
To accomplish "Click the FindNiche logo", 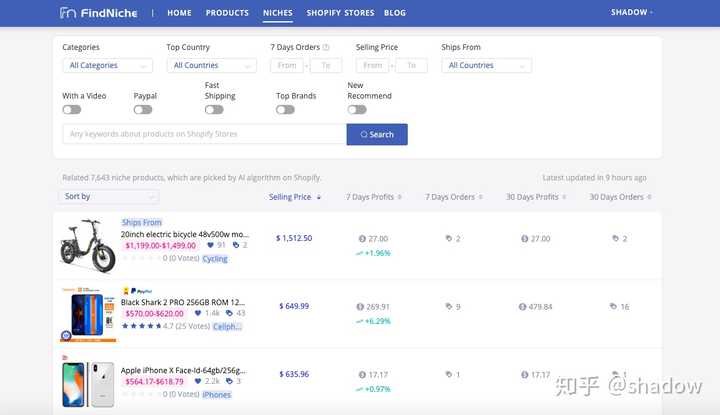I will click(x=98, y=13).
